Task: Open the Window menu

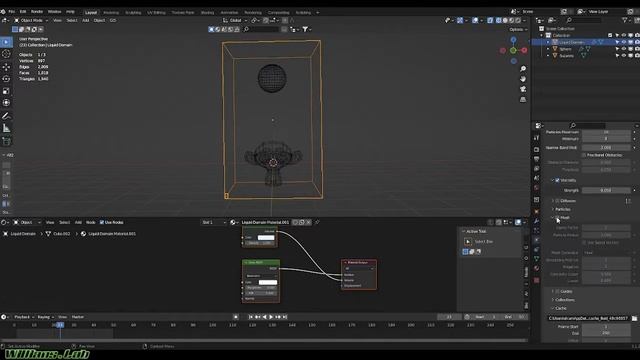Action: click(x=54, y=12)
